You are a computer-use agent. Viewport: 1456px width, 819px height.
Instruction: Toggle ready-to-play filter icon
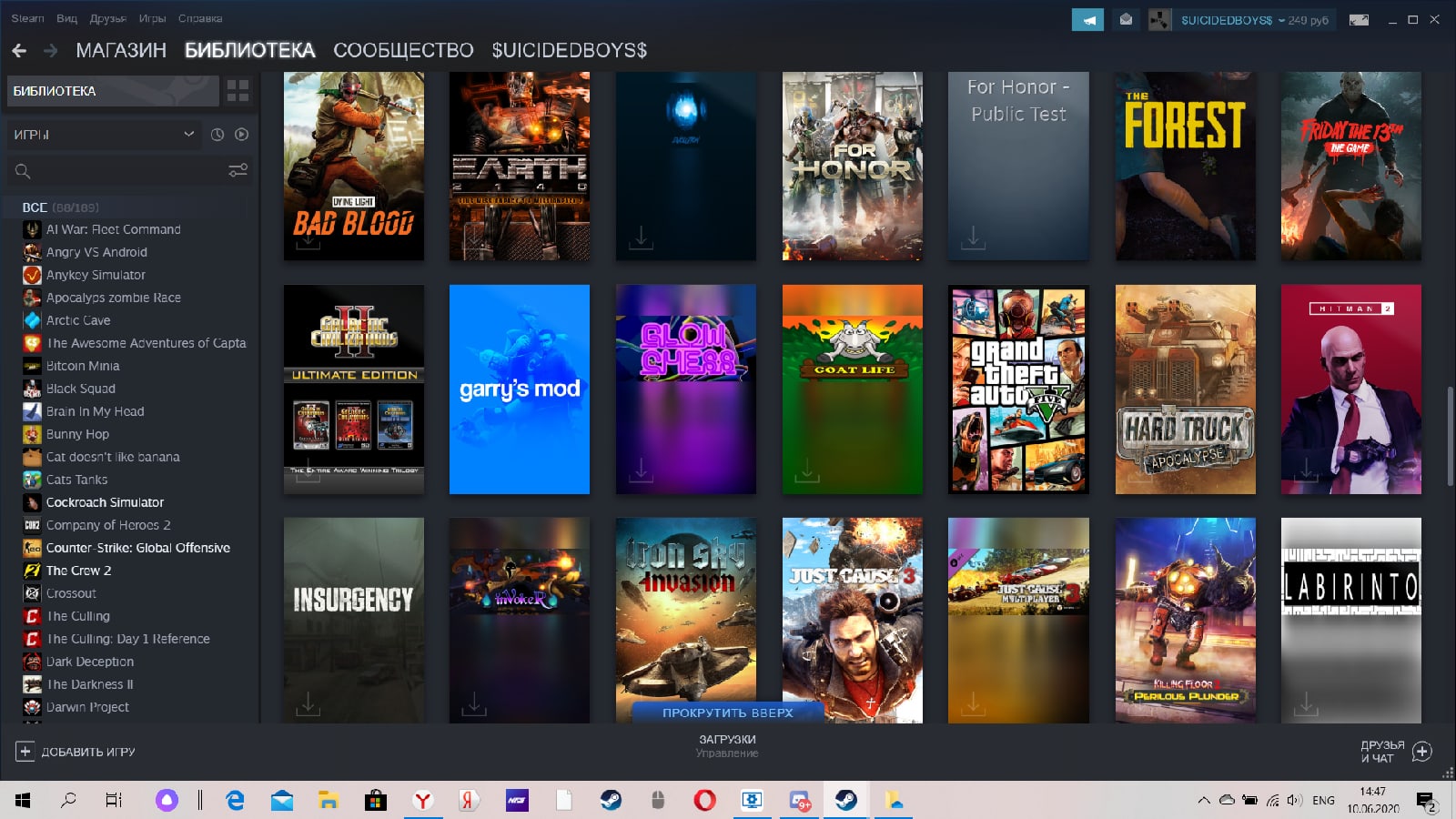coord(242,135)
